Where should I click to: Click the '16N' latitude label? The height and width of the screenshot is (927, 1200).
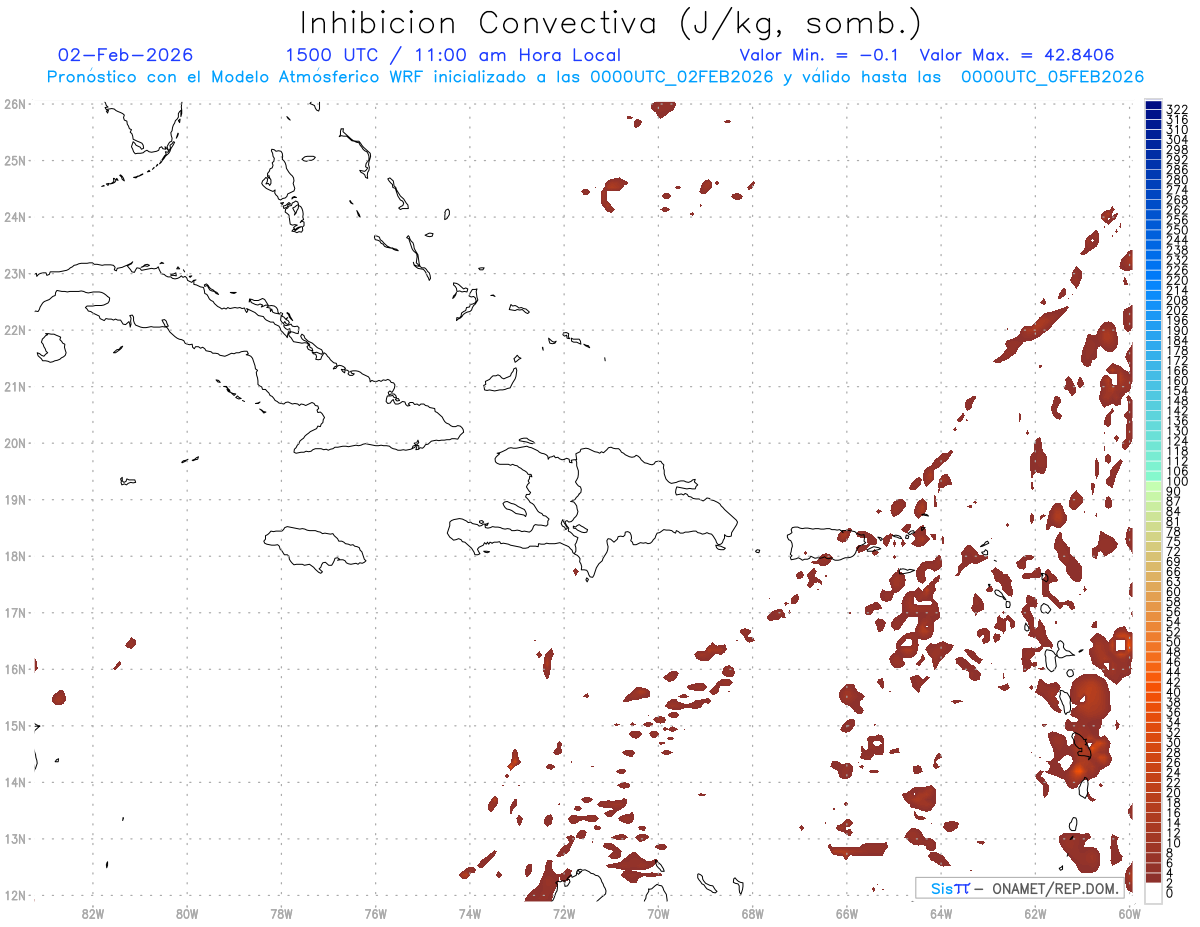[x=15, y=669]
